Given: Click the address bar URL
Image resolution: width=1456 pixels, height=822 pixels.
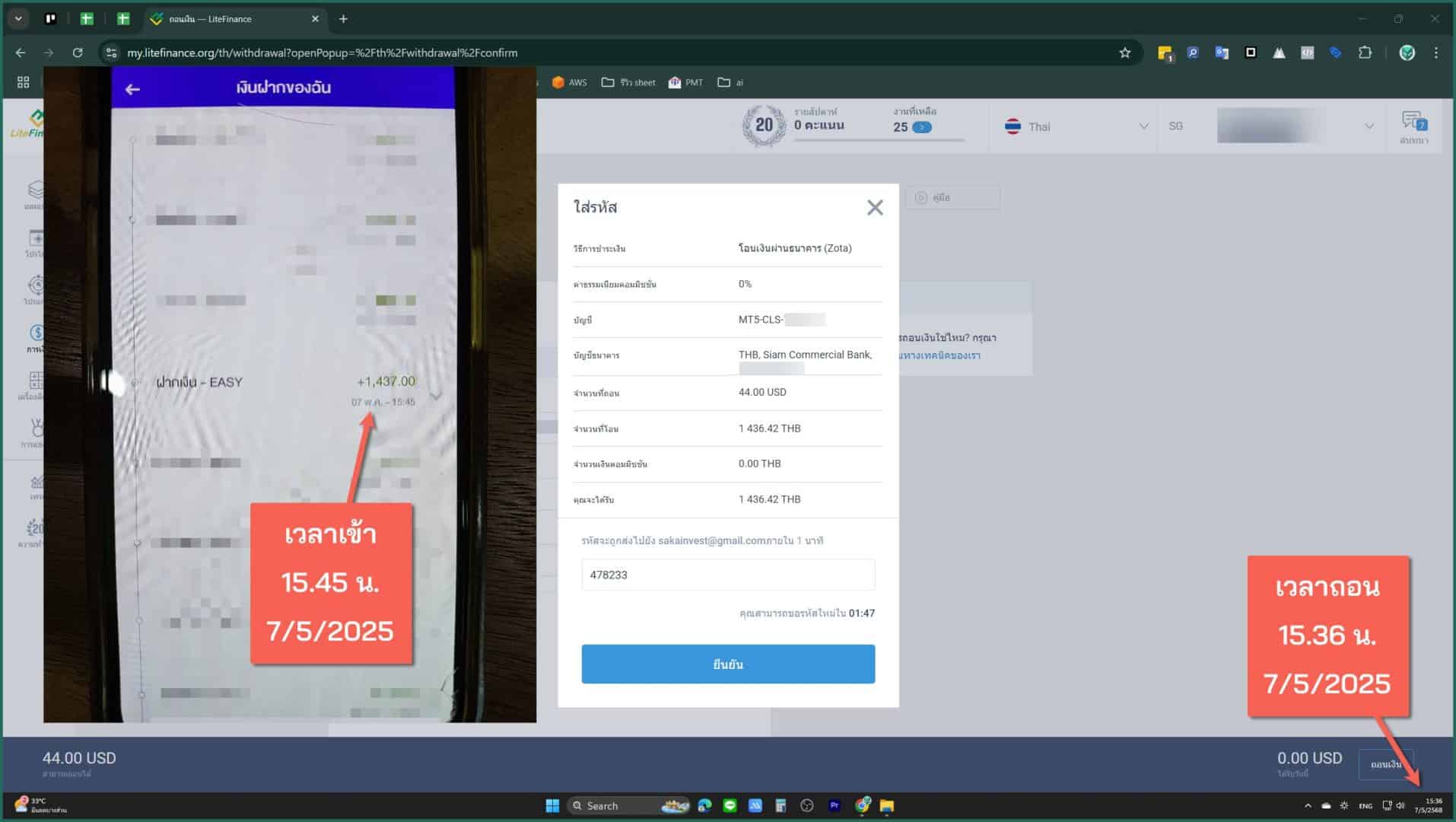Looking at the screenshot, I should point(322,53).
